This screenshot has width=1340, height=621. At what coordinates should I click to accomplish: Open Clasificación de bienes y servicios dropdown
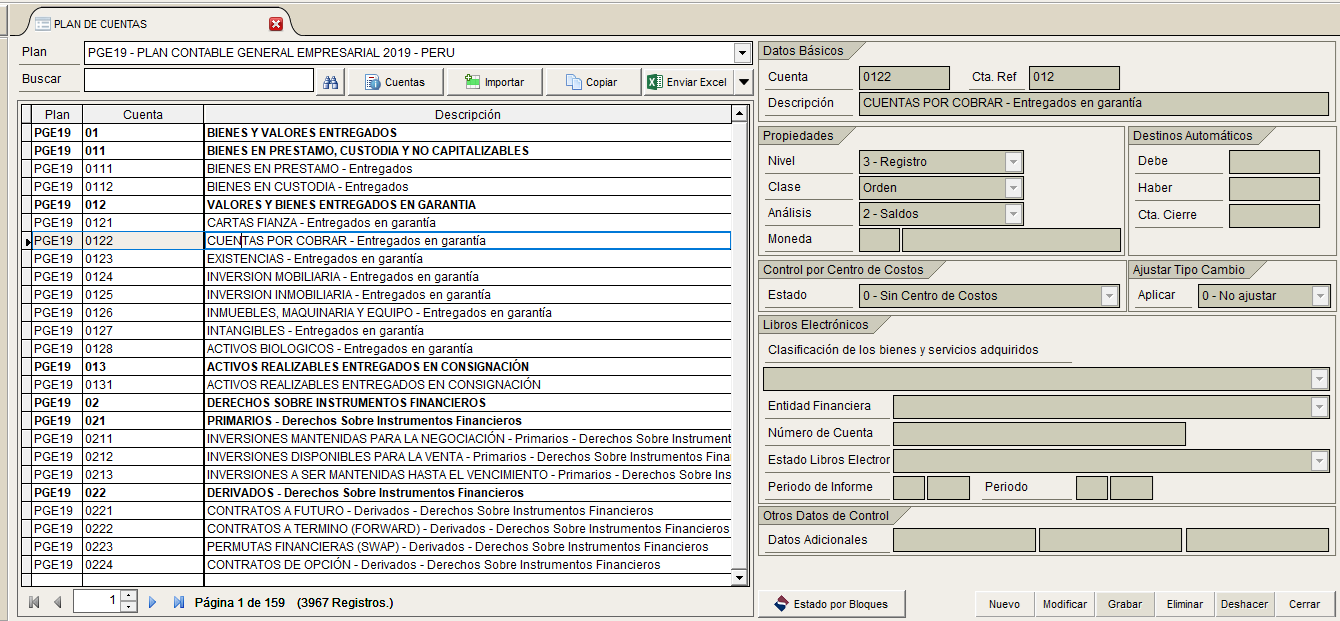(1321, 378)
